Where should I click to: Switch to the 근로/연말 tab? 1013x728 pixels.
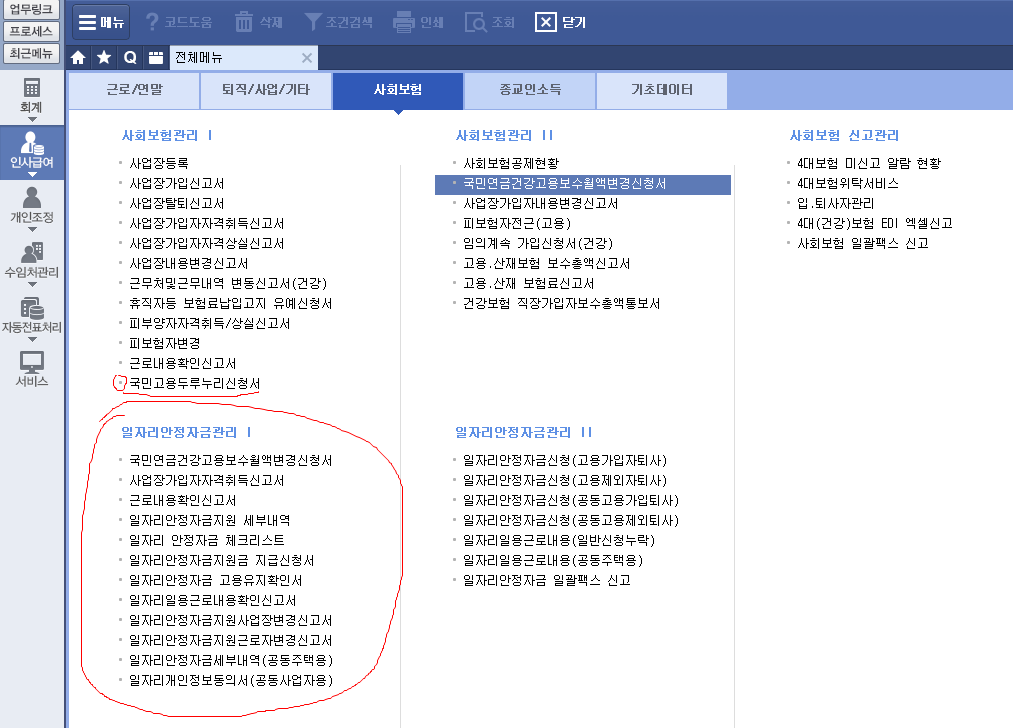[134, 90]
